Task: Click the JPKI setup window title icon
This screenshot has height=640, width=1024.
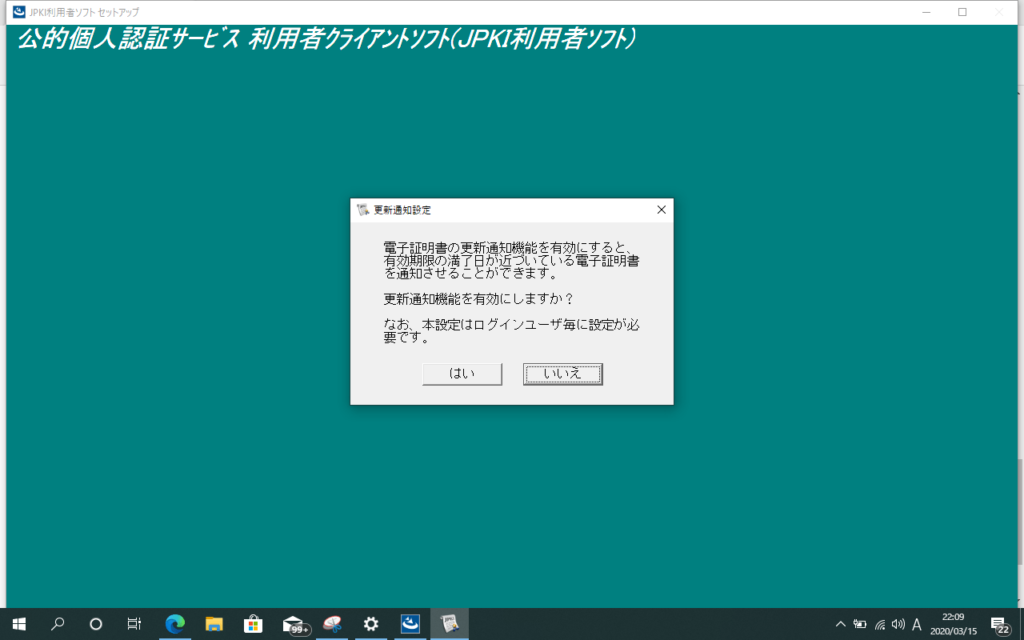Action: [19, 12]
